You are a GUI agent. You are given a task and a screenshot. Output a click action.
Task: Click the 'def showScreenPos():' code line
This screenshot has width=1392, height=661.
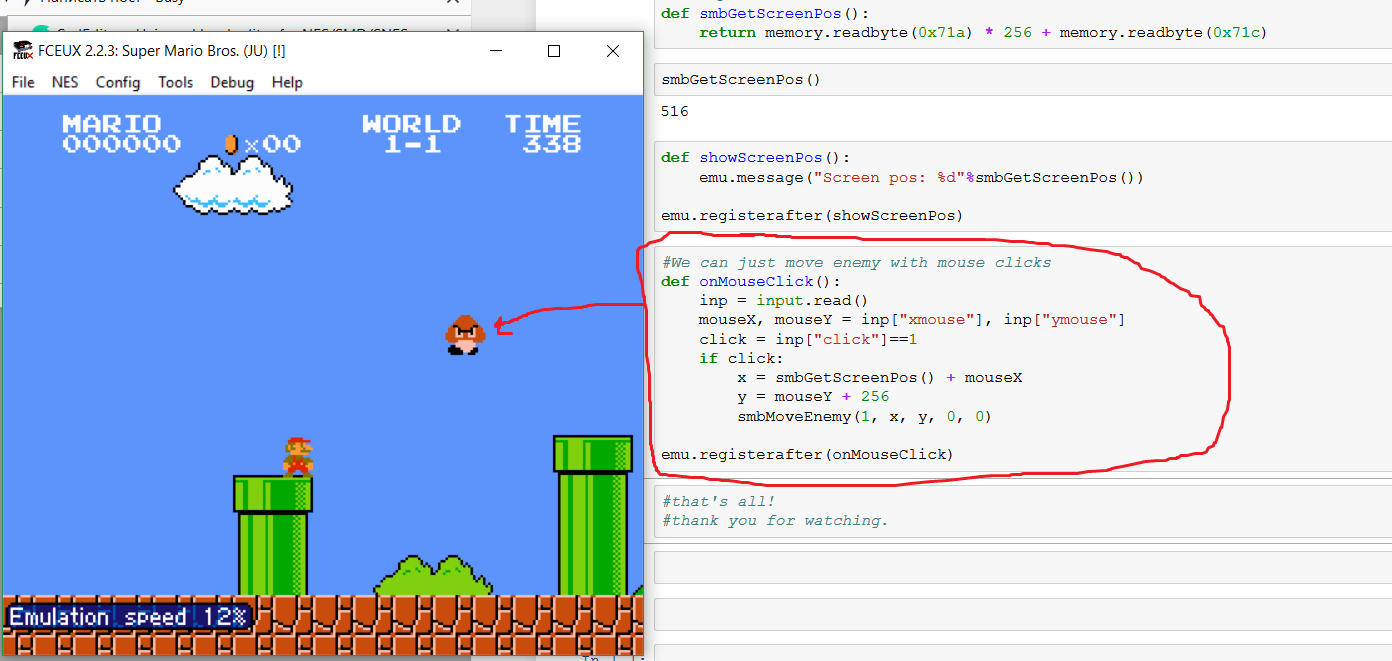pyautogui.click(x=755, y=158)
